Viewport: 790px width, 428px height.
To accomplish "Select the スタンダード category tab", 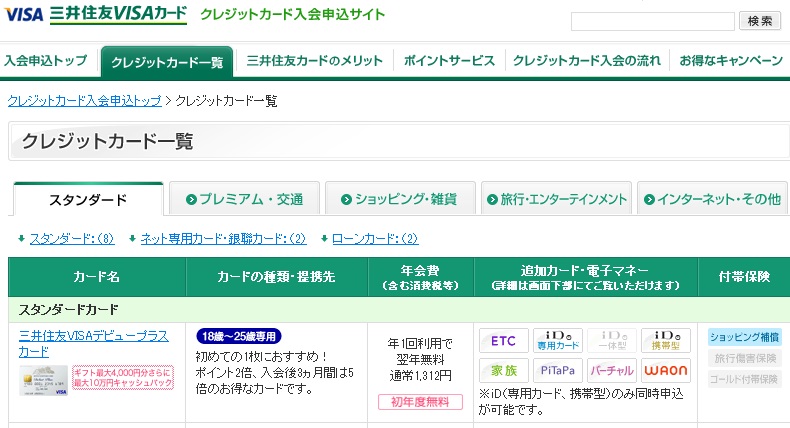I will [88, 200].
